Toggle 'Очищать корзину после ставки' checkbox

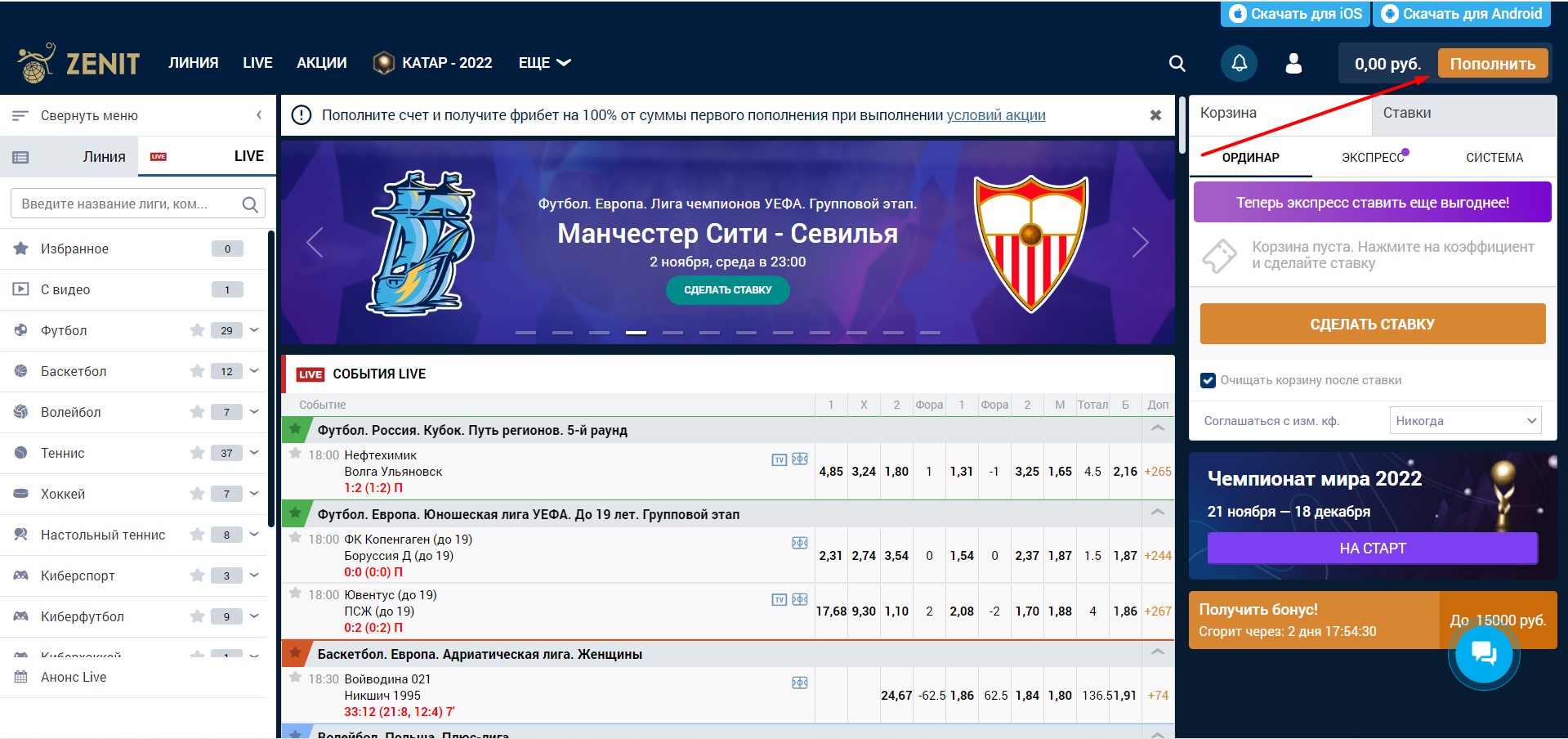[1208, 380]
